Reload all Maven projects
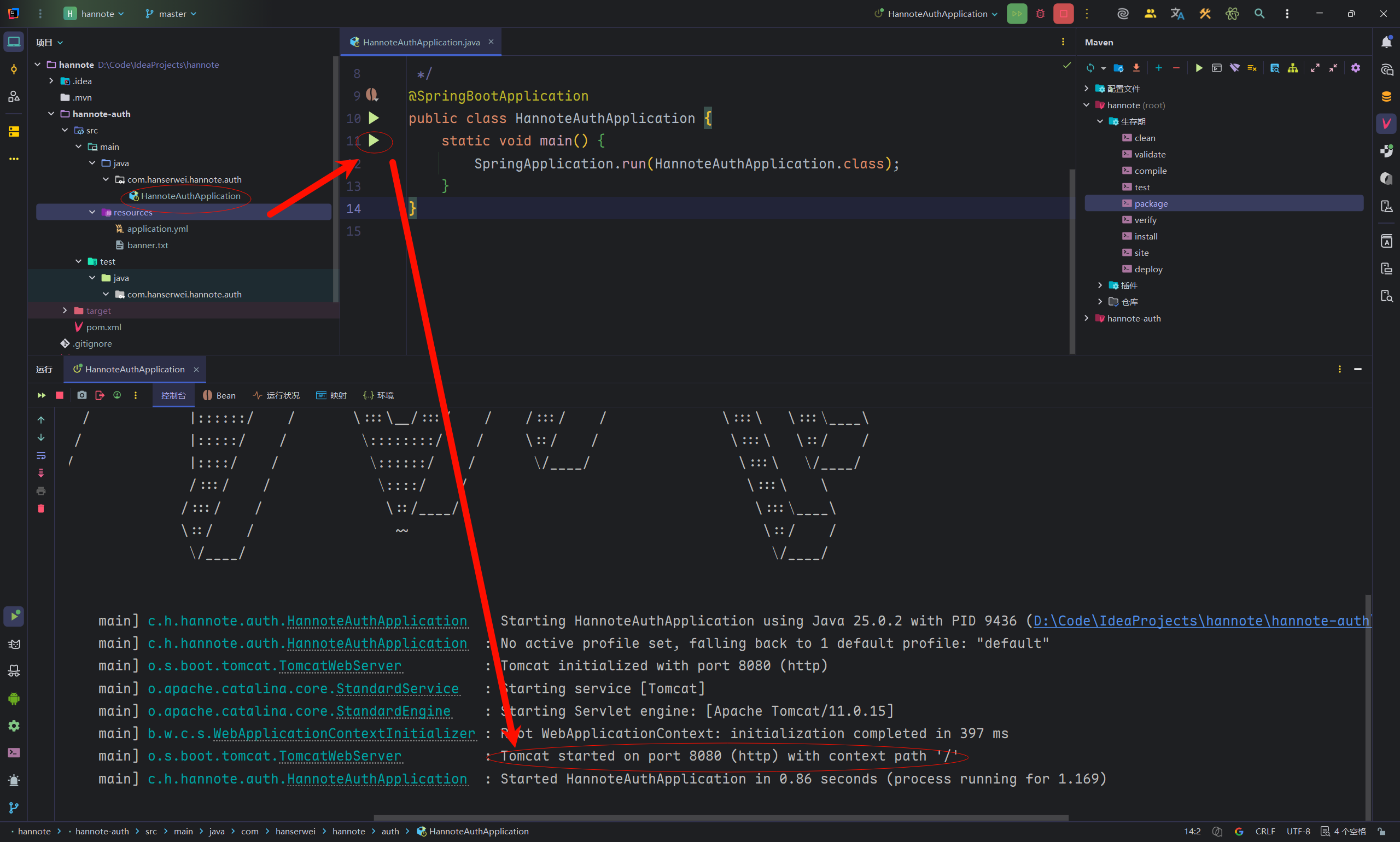Viewport: 1400px width, 842px height. [1089, 68]
